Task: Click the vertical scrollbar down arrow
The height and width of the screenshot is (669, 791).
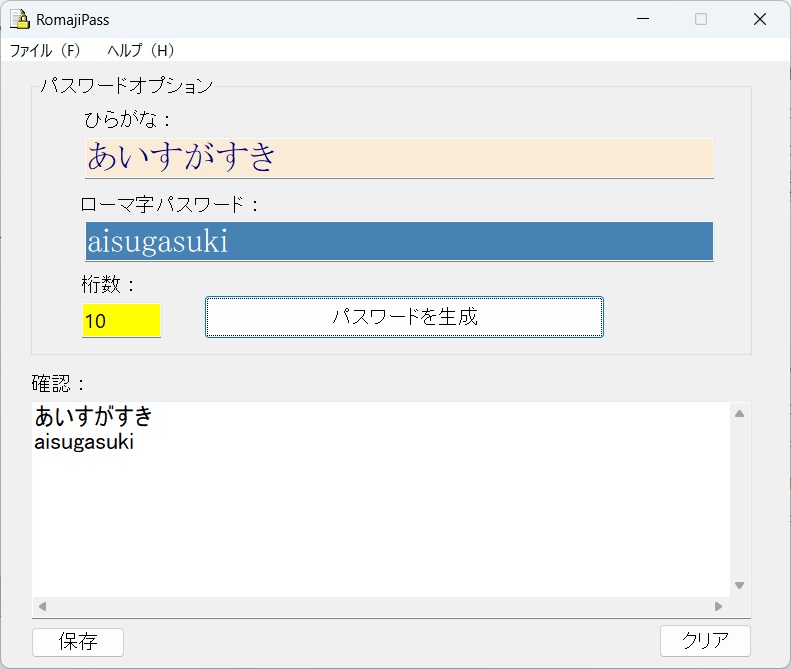Action: pos(740,586)
